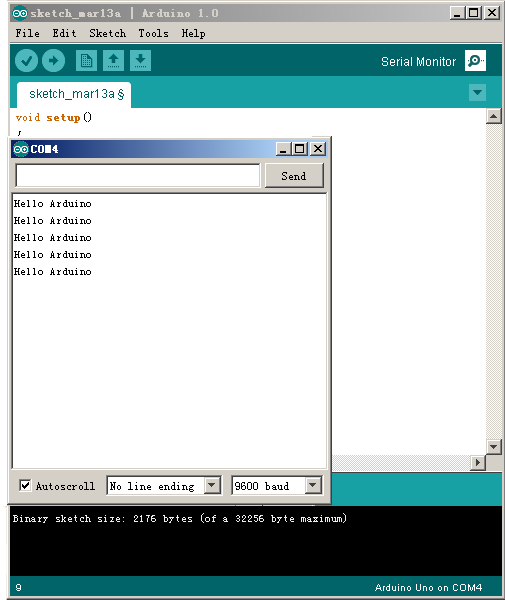505x600 pixels.
Task: Click the Arduino logo in main title bar
Action: click(20, 13)
